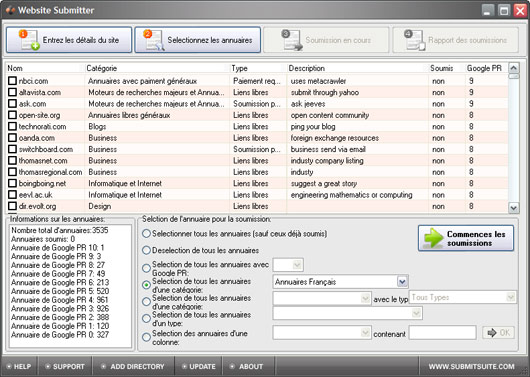The width and height of the screenshot is (530, 377).
Task: Open the 'Selectionnez les annuaires' step
Action: click(x=198, y=40)
